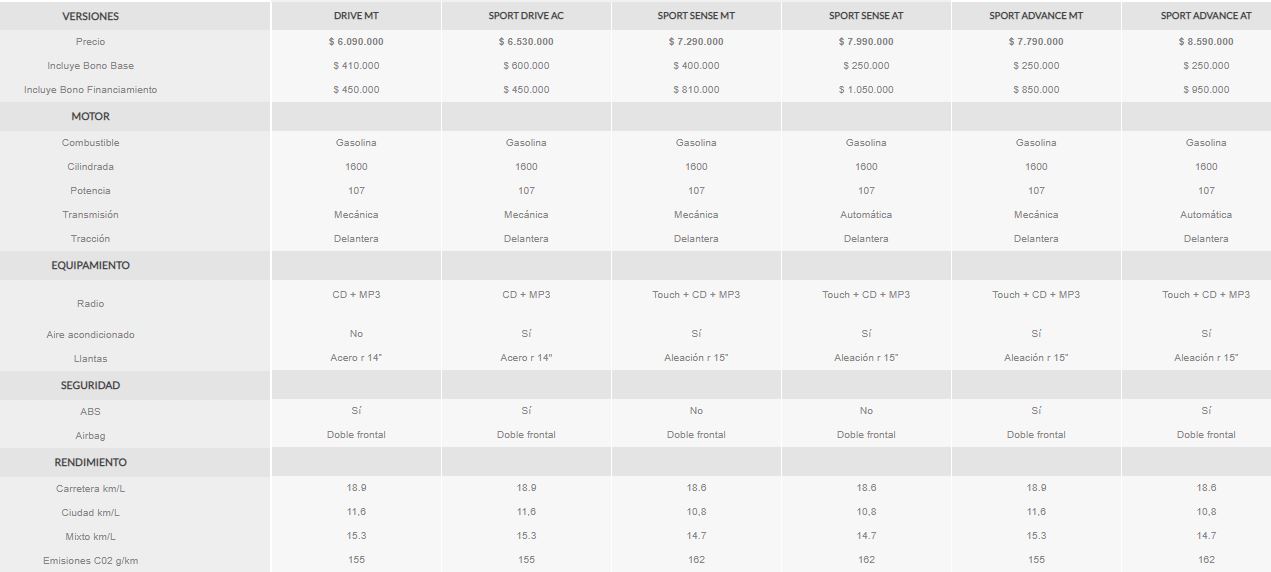Image resolution: width=1271 pixels, height=572 pixels.
Task: Click the VERSIONES header cell
Action: (x=90, y=16)
